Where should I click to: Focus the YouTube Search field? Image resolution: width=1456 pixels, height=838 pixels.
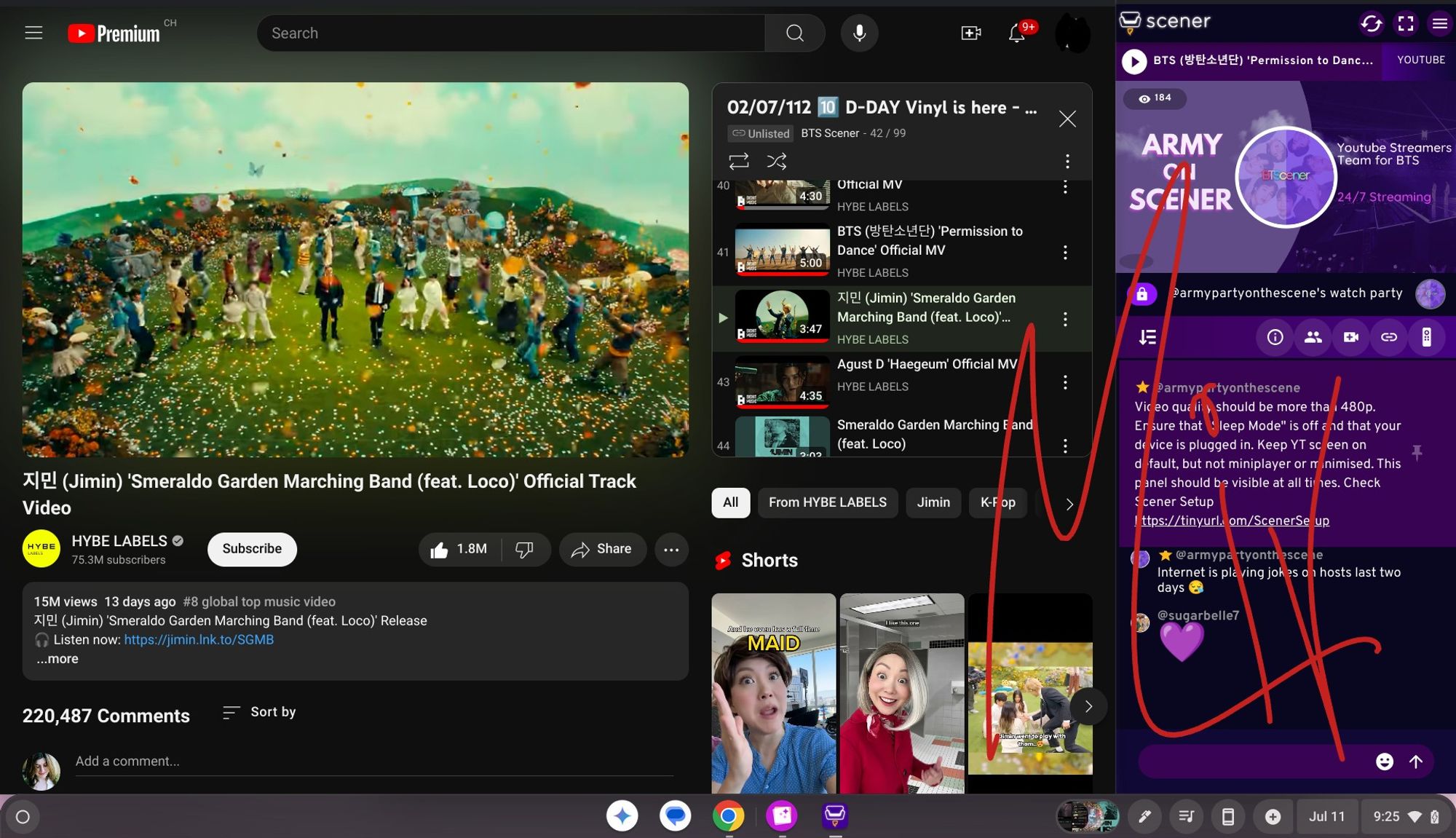(511, 33)
